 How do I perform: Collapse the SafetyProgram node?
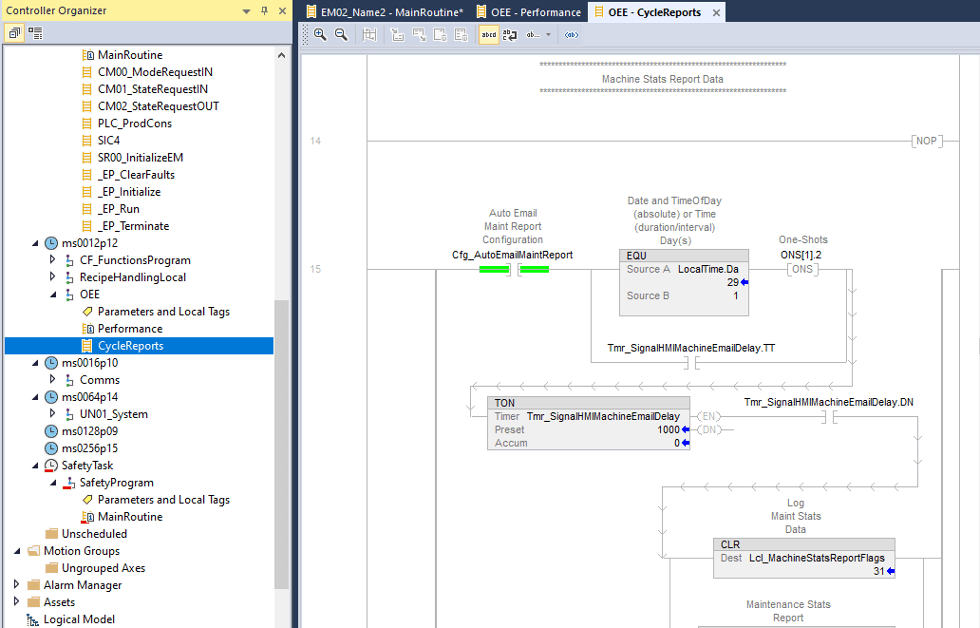[53, 483]
